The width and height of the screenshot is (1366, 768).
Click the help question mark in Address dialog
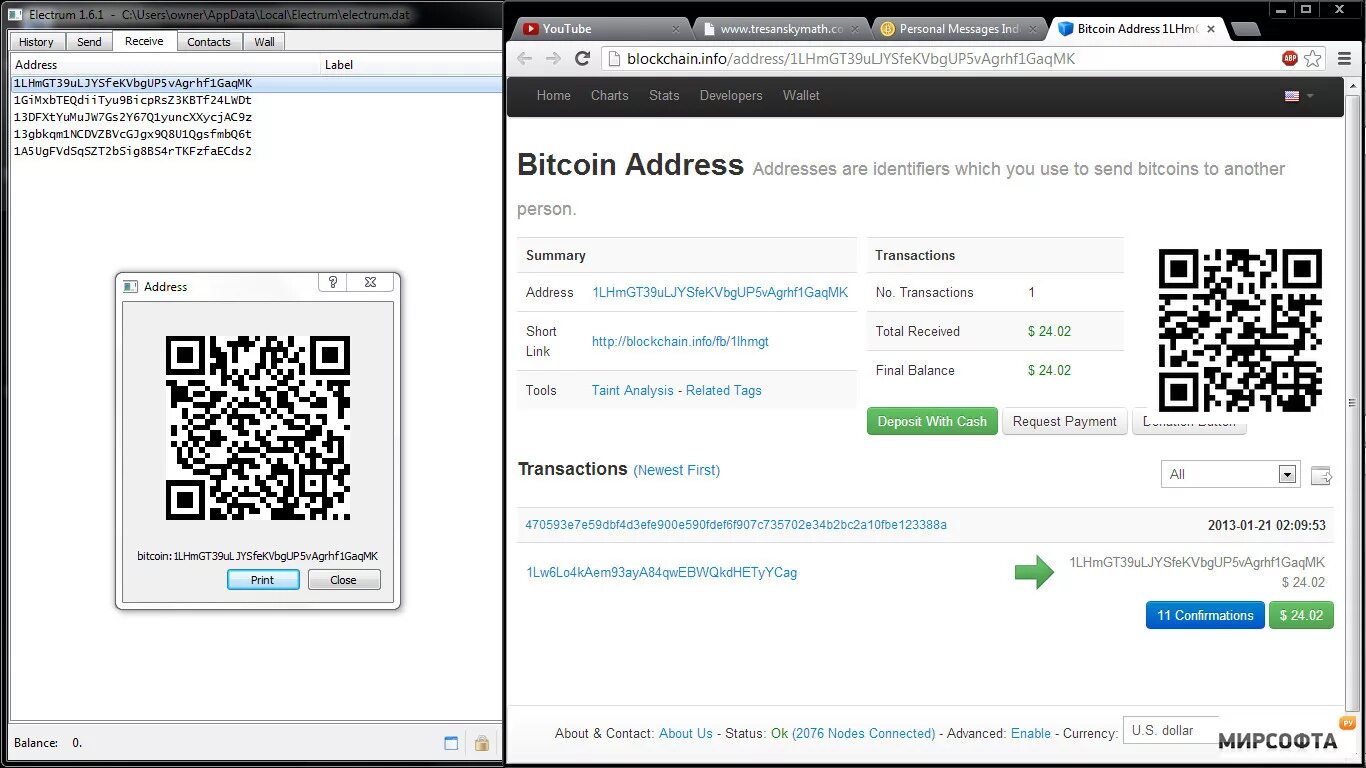pyautogui.click(x=333, y=283)
